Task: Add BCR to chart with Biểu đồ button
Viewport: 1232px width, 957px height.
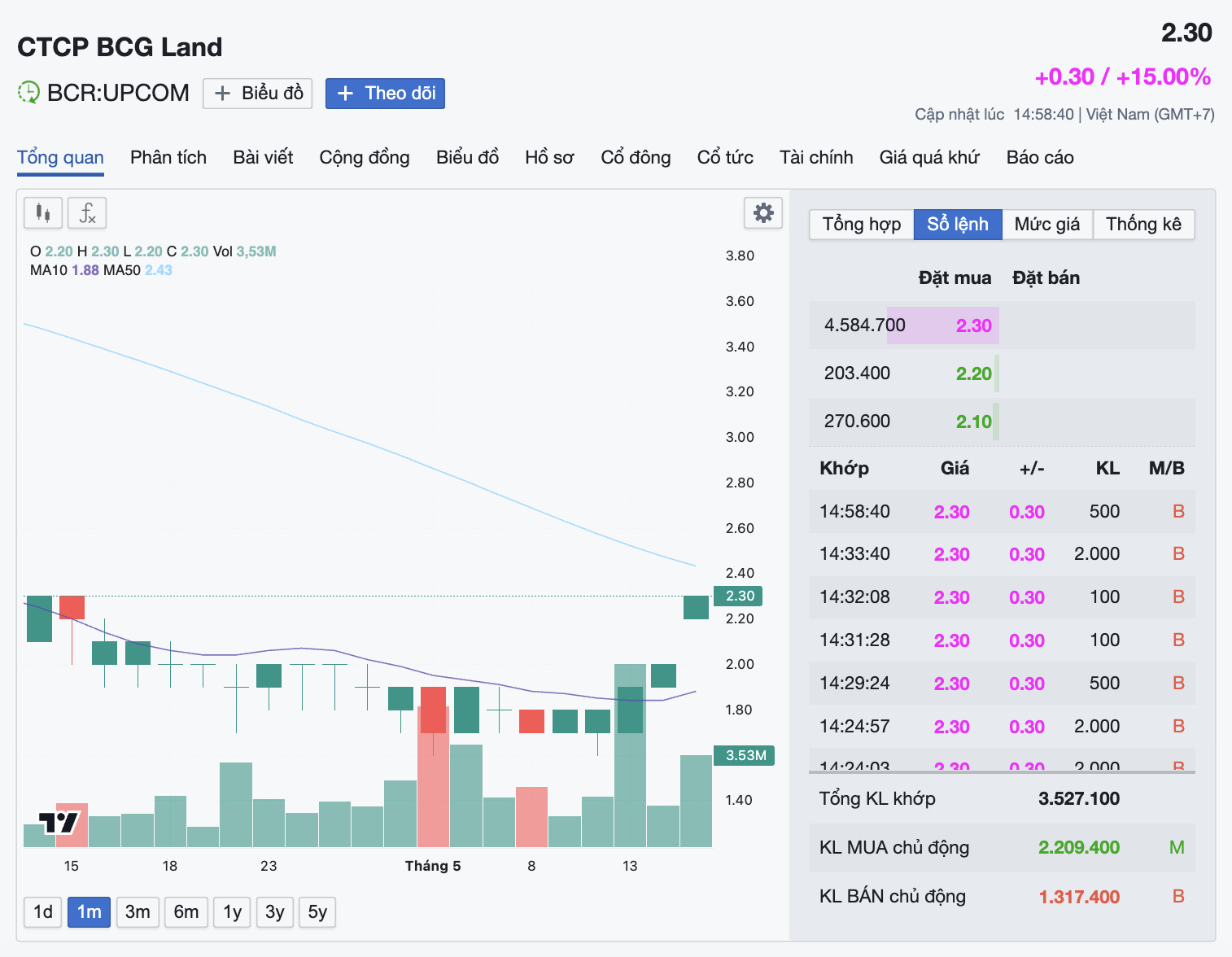Action: (257, 94)
